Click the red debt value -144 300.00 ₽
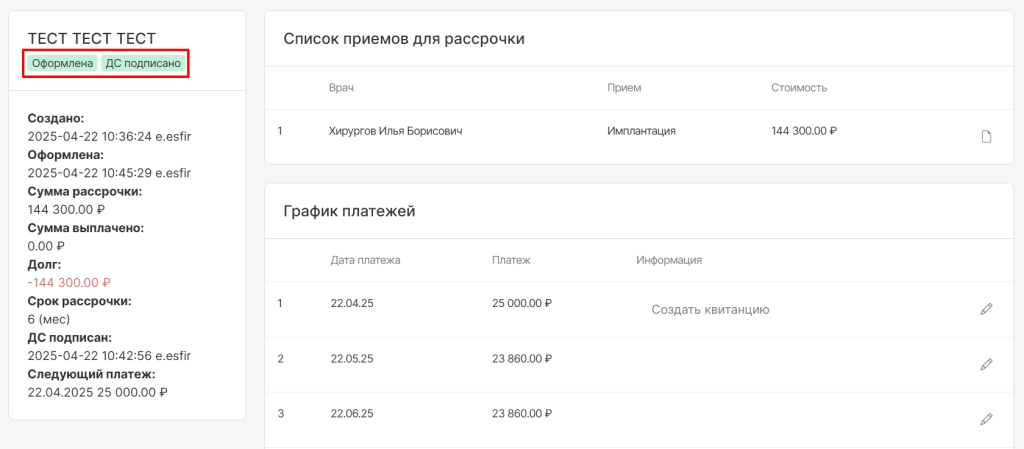Image resolution: width=1024 pixels, height=449 pixels. click(x=69, y=283)
